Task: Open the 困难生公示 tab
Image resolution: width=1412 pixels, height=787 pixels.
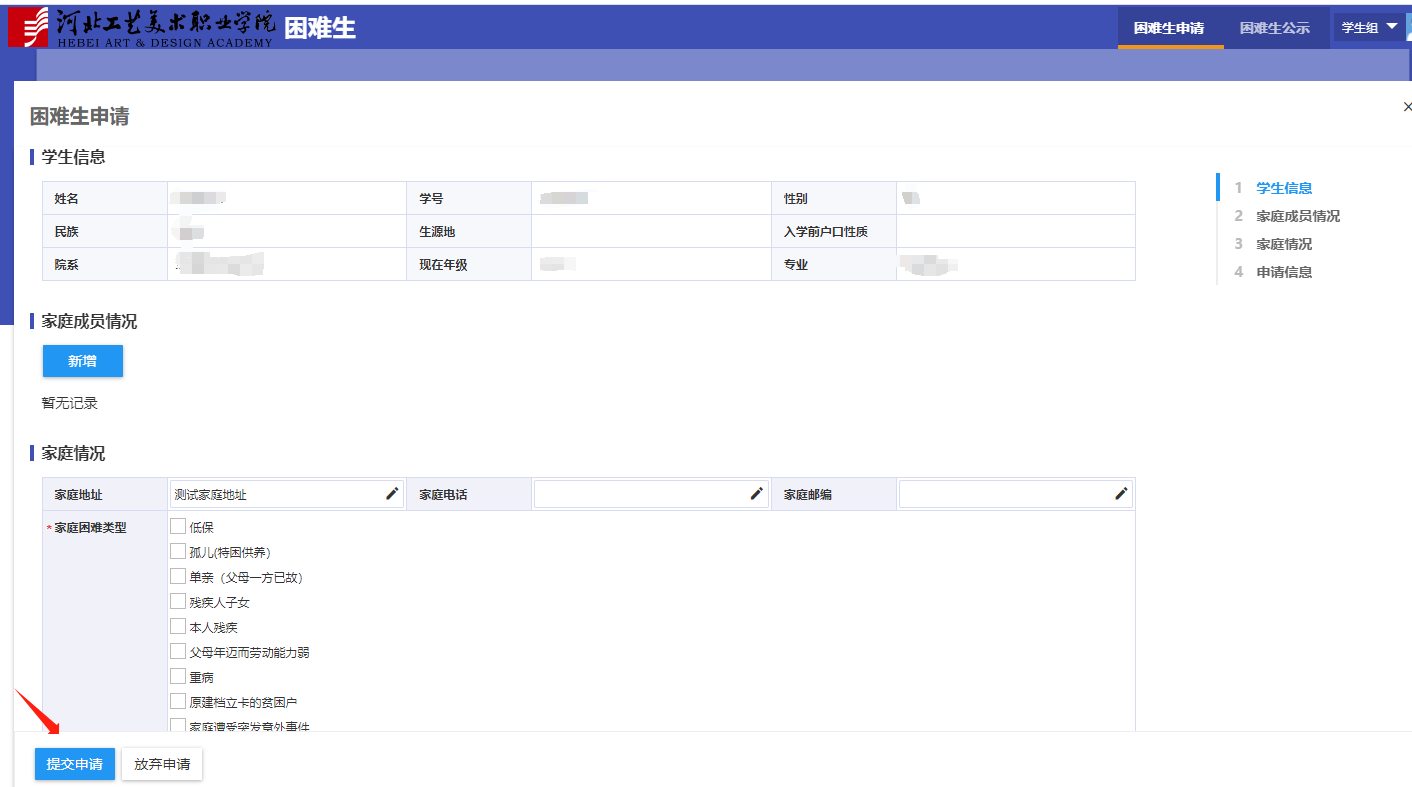Action: point(1274,28)
